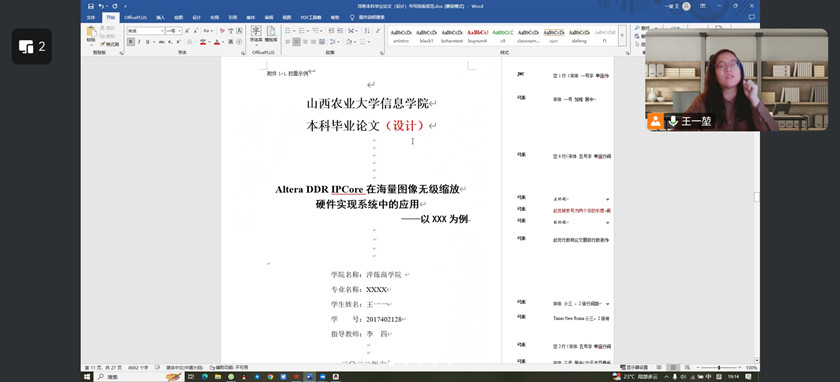840x382 pixels.
Task: Click the redo/repeat arrow icon
Action: [x=114, y=6]
